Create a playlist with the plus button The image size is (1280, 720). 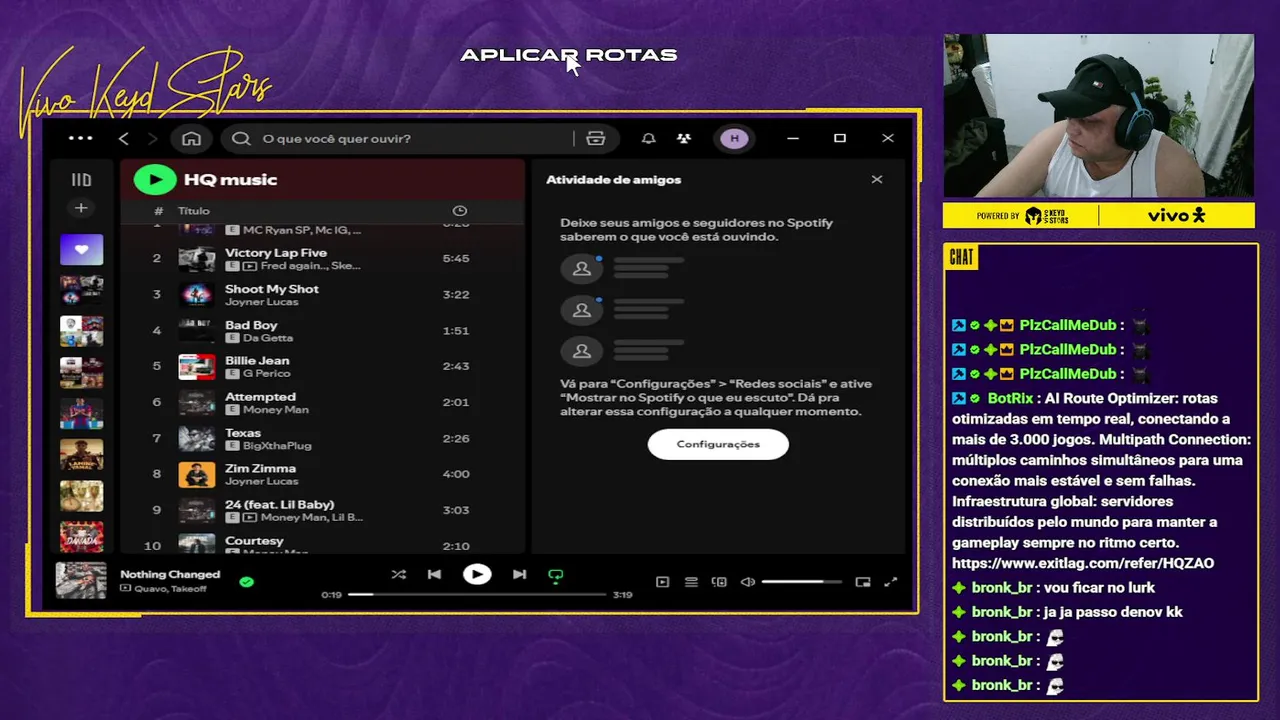[81, 208]
